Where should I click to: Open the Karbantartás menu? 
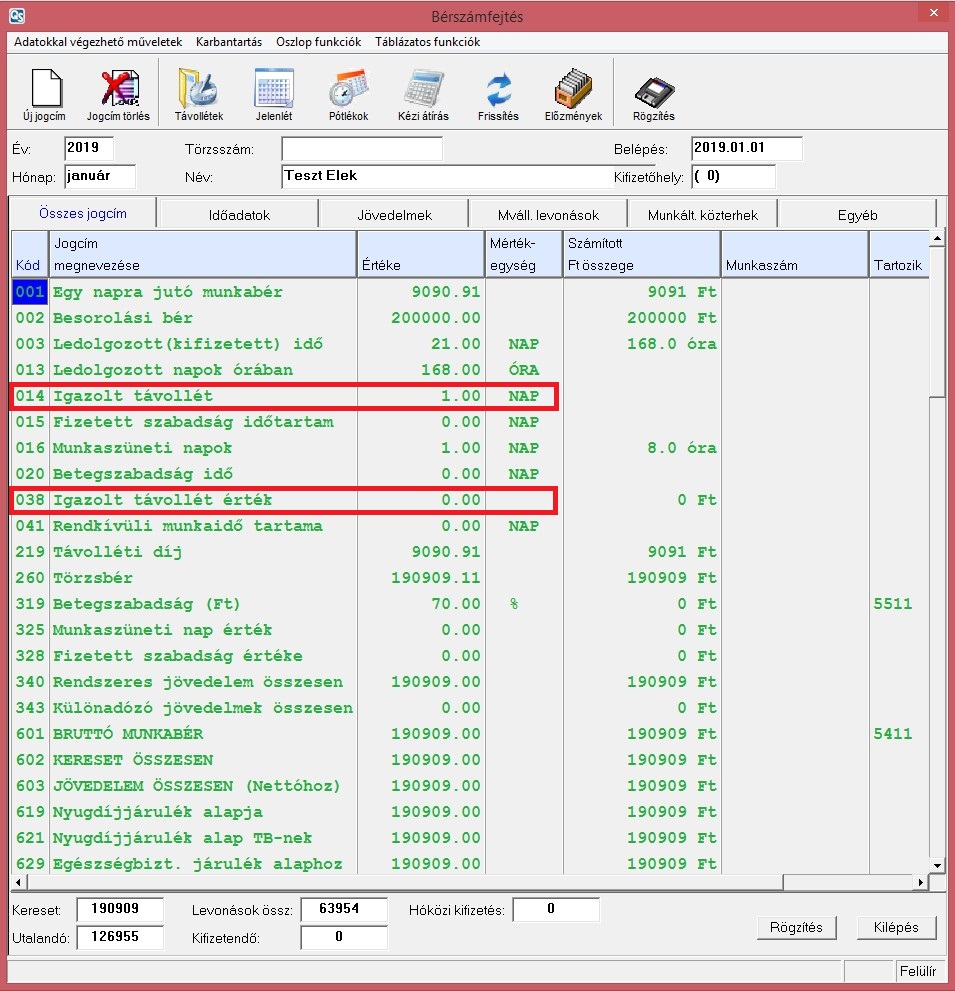(x=229, y=42)
